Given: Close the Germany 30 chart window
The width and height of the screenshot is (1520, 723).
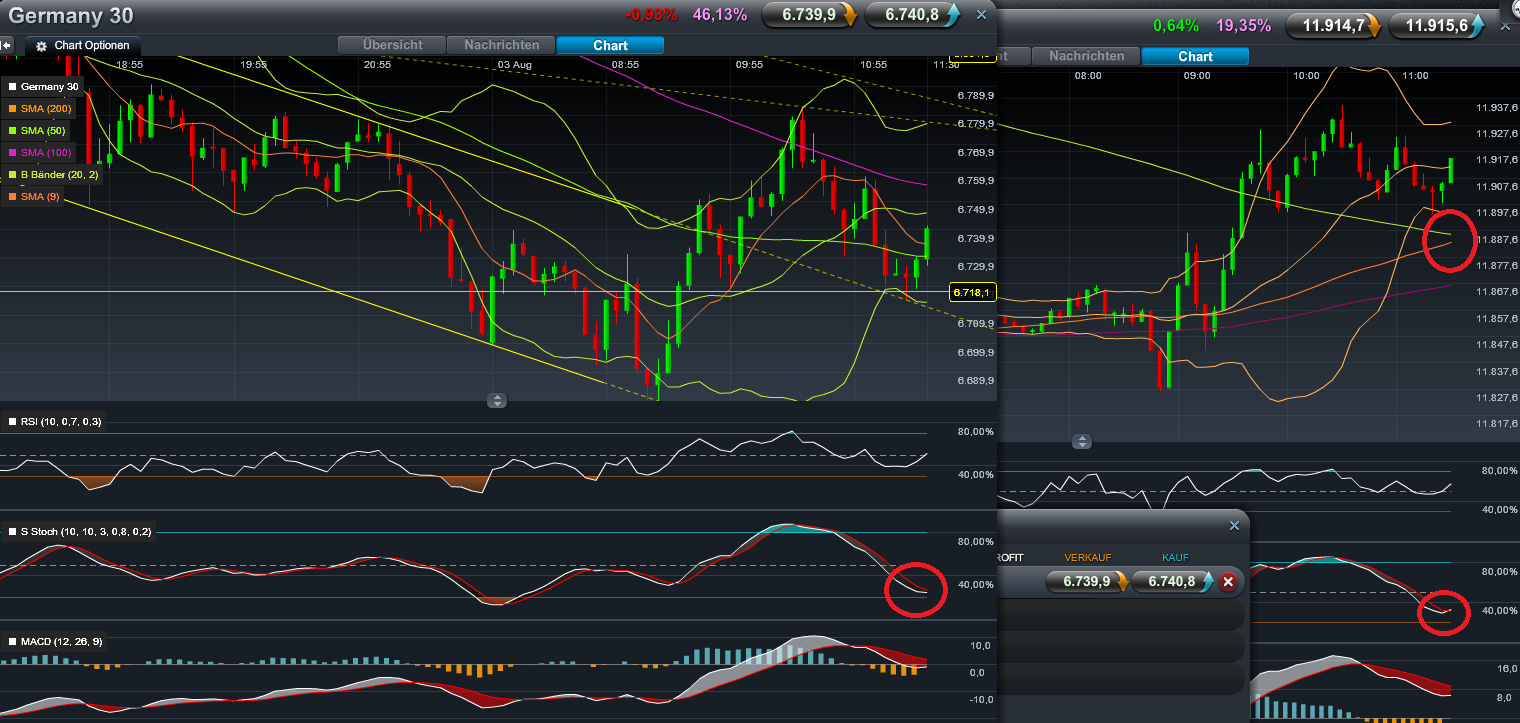Looking at the screenshot, I should (981, 14).
